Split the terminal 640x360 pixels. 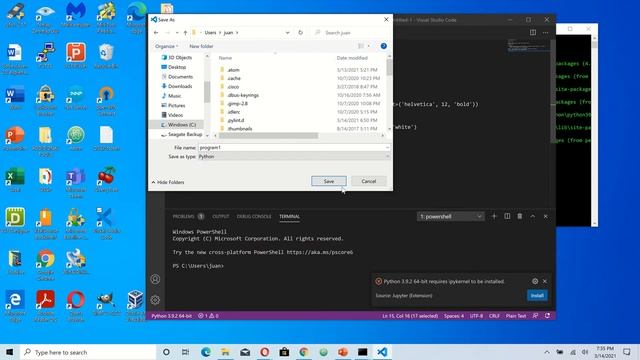507,216
